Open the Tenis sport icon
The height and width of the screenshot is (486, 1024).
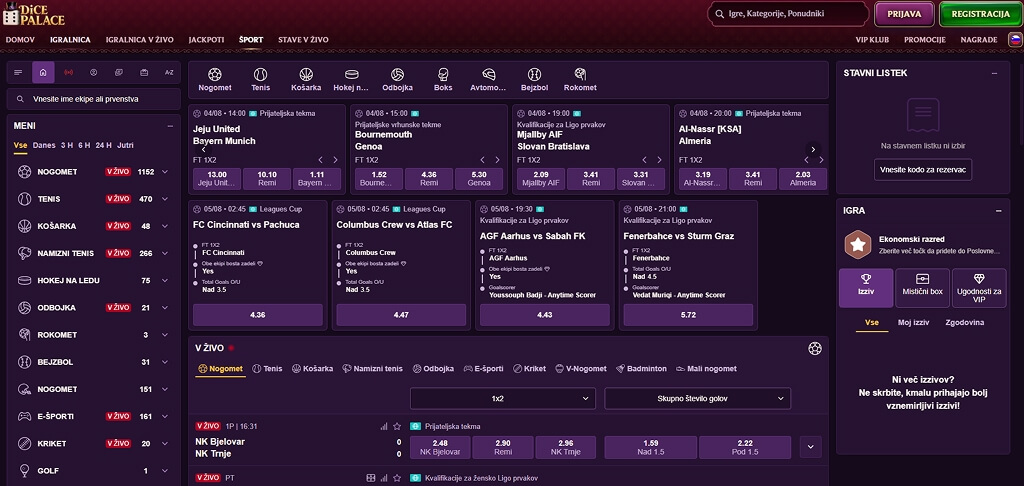click(261, 74)
